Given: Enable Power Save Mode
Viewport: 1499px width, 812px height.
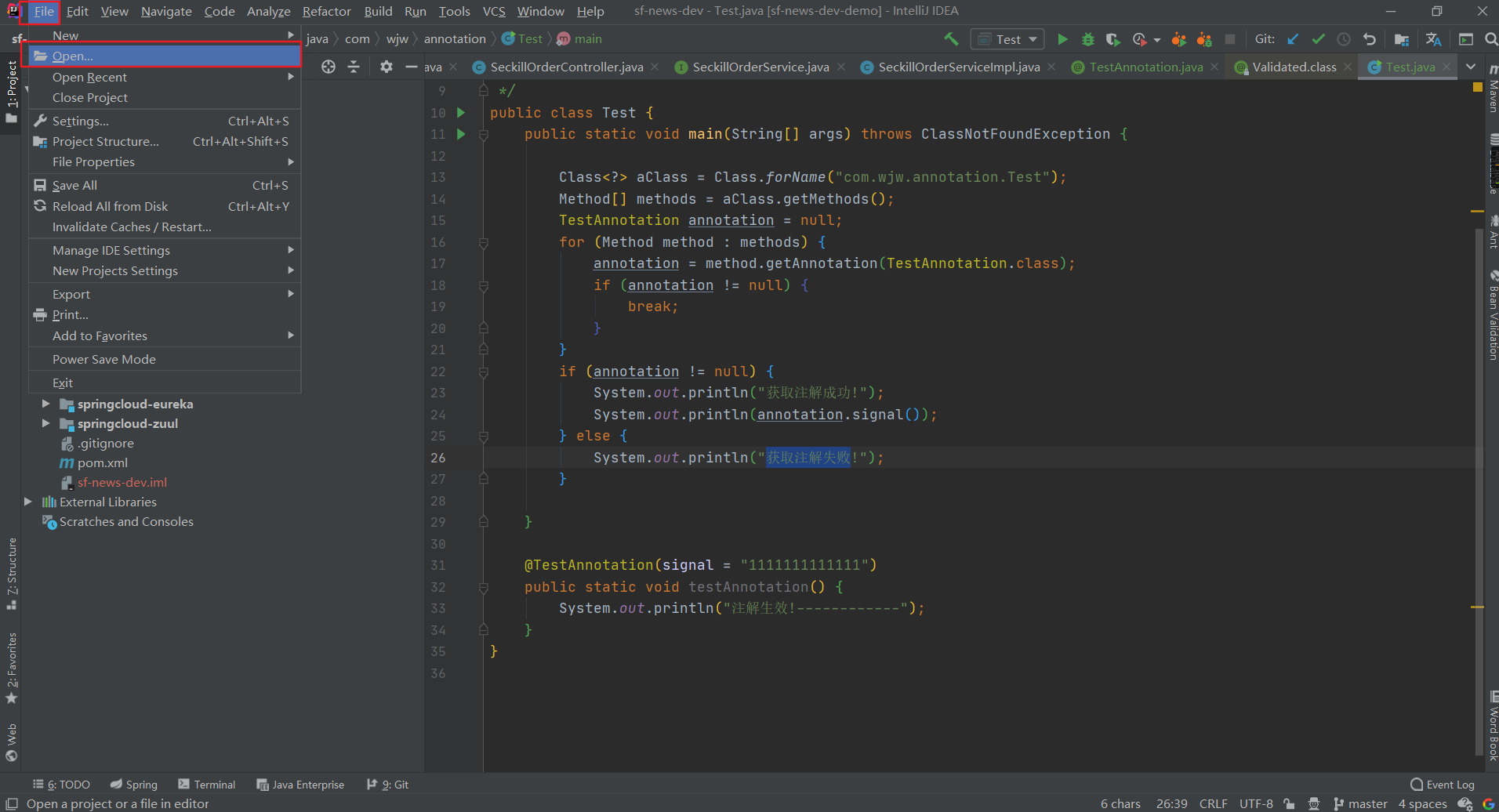Looking at the screenshot, I should pyautogui.click(x=103, y=359).
